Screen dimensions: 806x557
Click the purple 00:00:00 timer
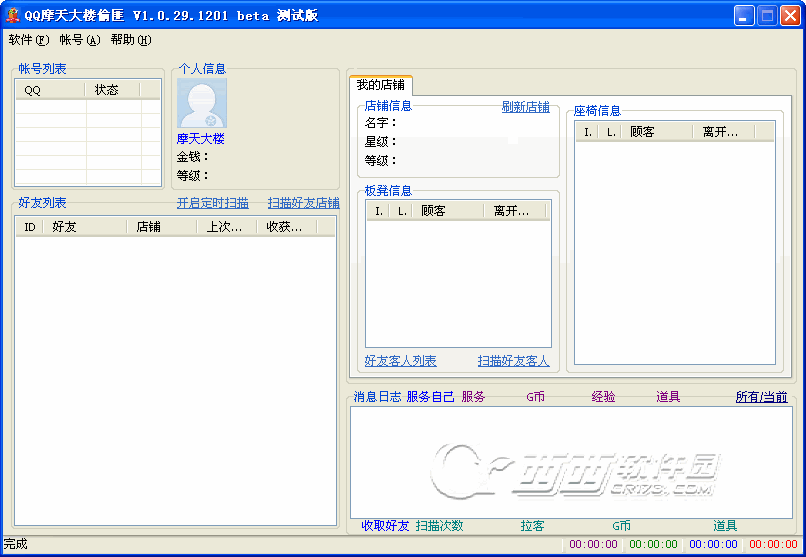(x=593, y=544)
